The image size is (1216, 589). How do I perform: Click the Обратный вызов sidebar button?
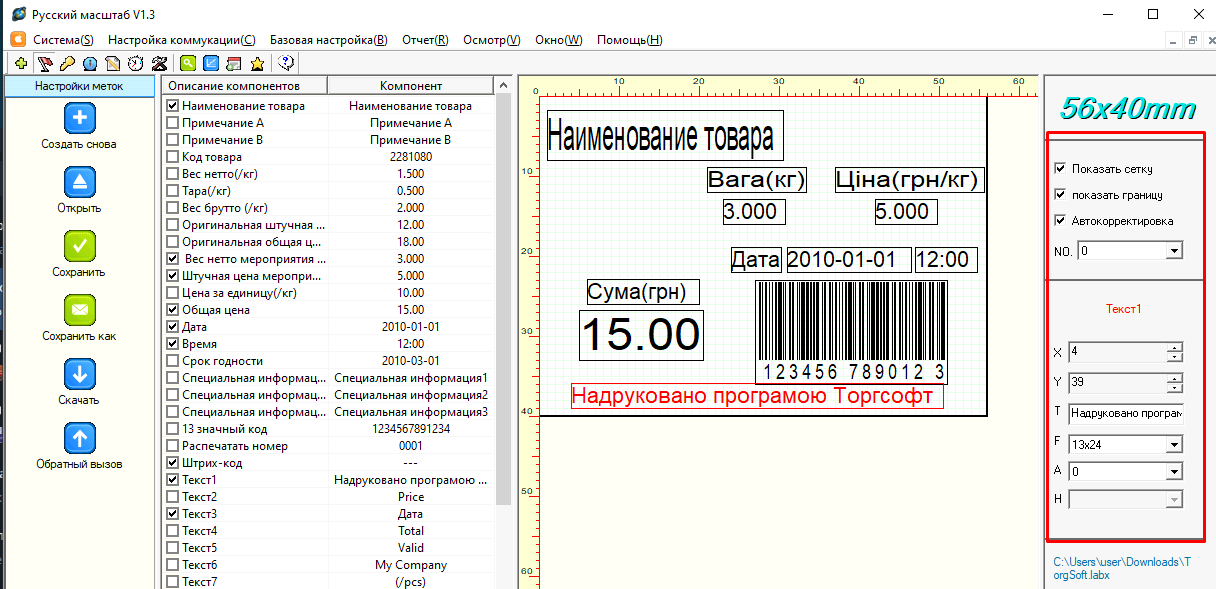tap(80, 435)
